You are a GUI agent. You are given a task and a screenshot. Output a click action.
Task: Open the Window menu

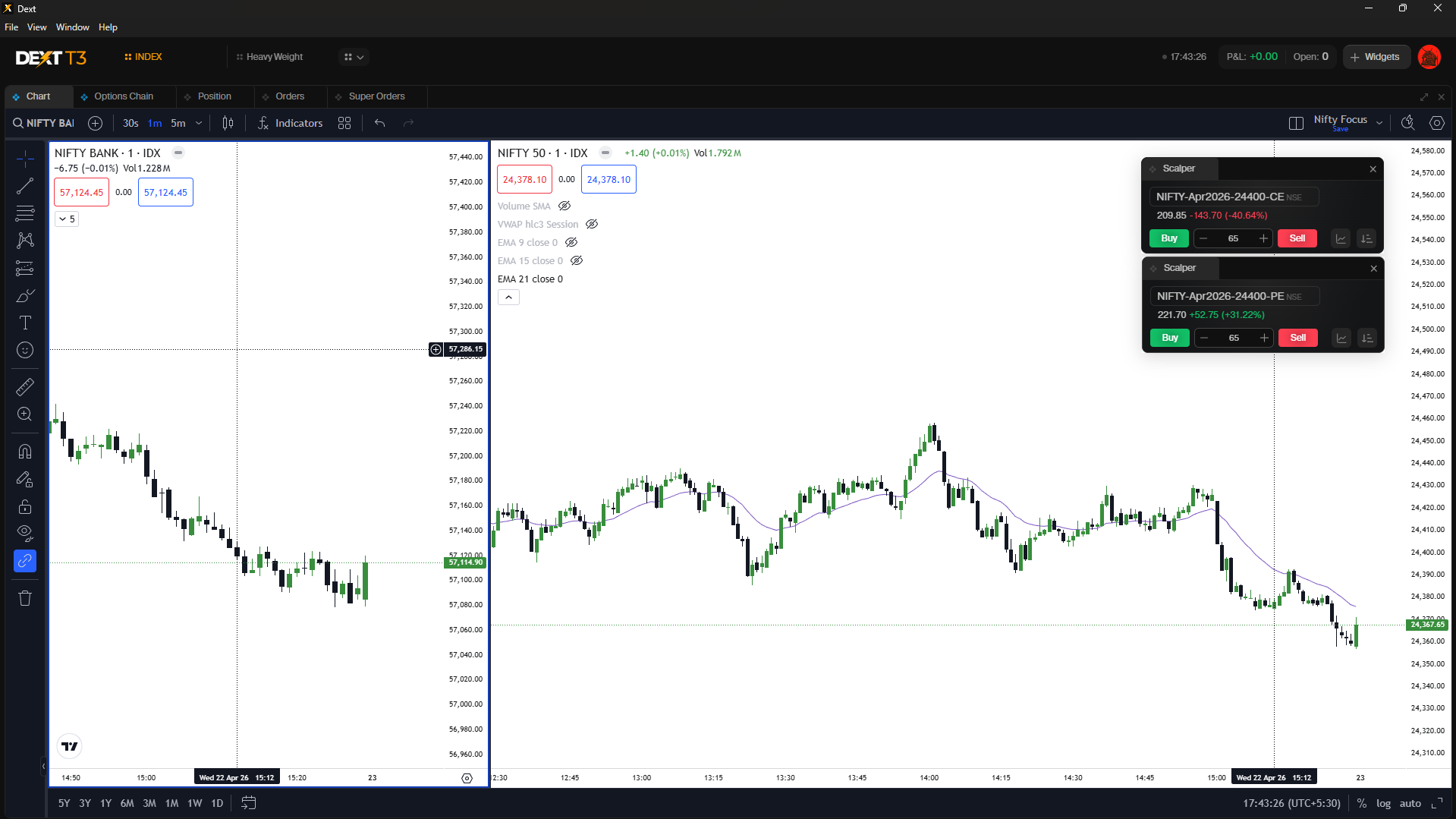[73, 27]
